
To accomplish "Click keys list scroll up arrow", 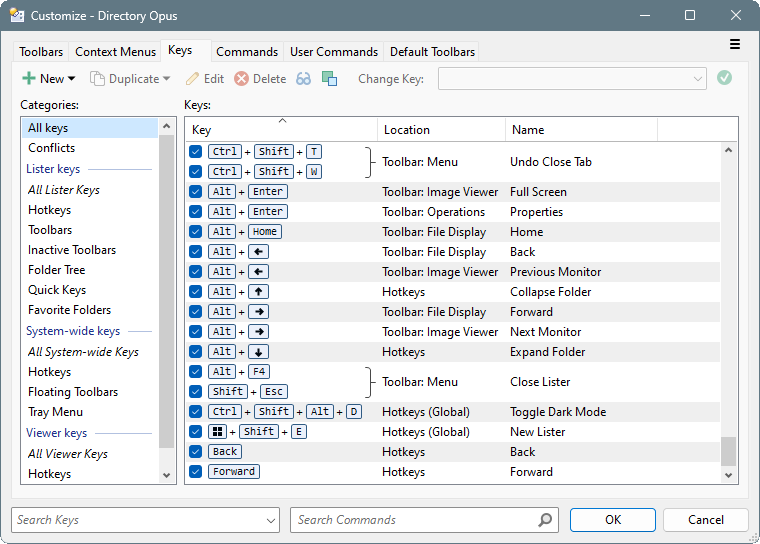I will click(728, 150).
